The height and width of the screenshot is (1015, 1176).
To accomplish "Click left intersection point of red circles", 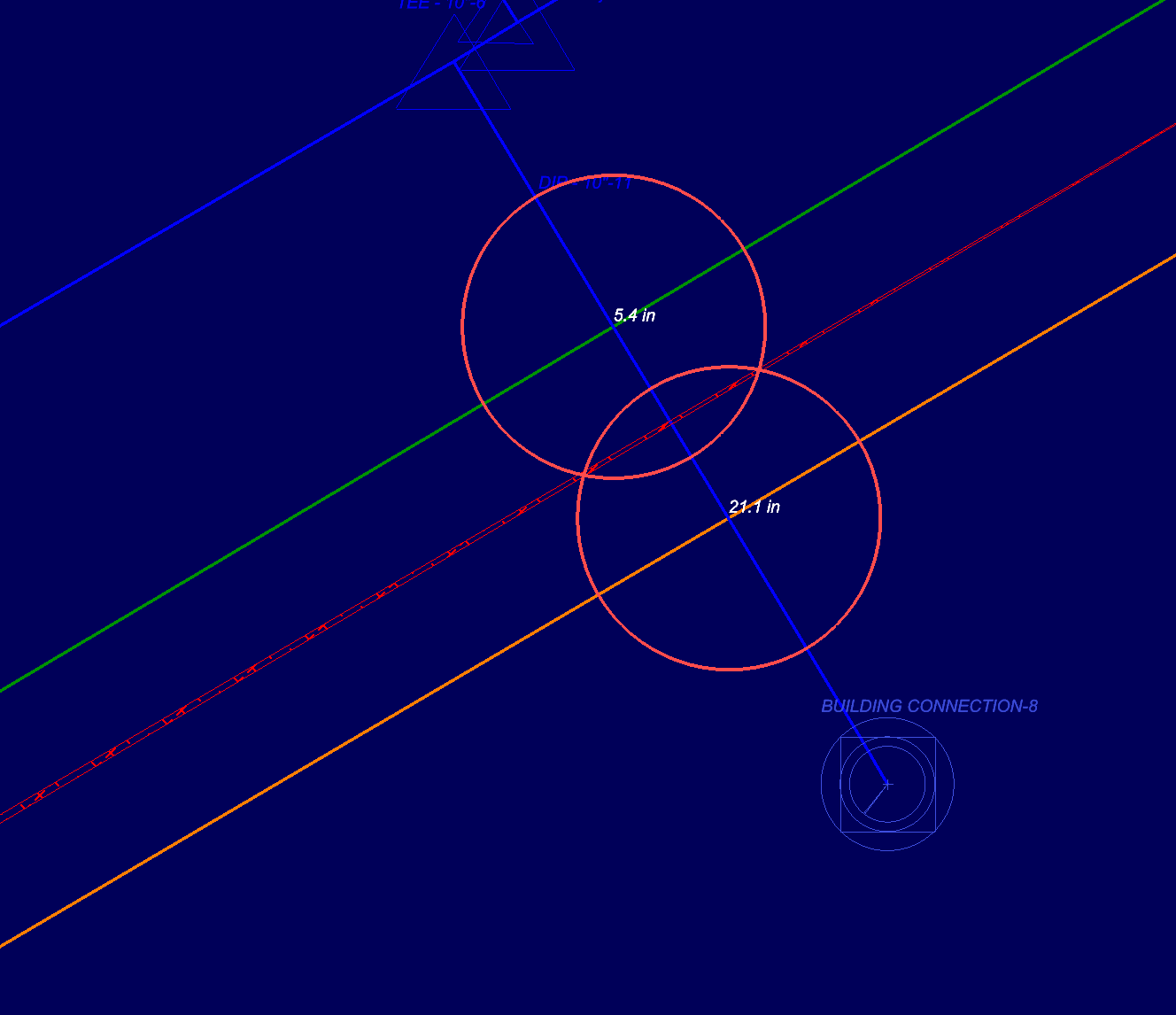I will coord(581,476).
